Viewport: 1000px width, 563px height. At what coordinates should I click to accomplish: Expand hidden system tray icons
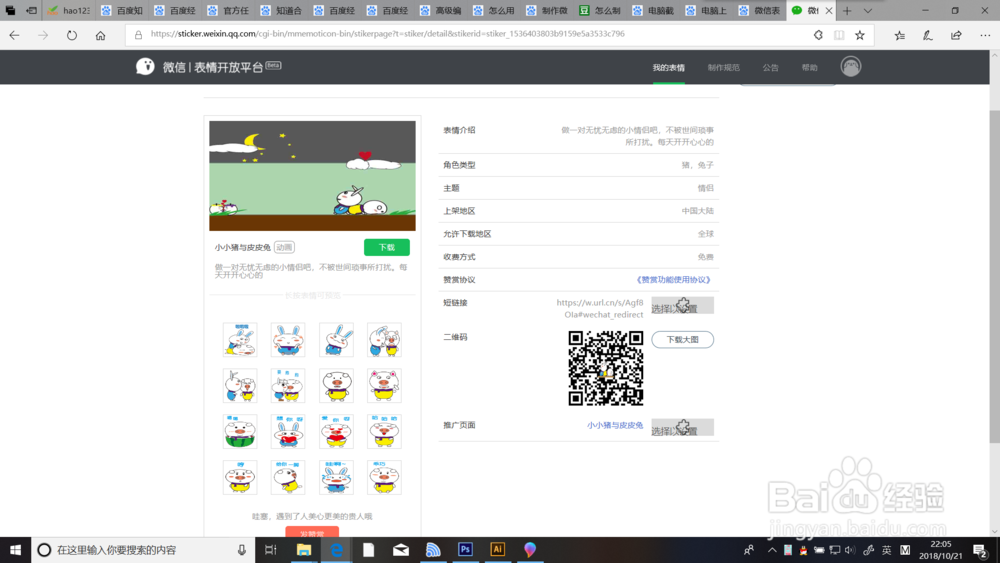(x=772, y=550)
